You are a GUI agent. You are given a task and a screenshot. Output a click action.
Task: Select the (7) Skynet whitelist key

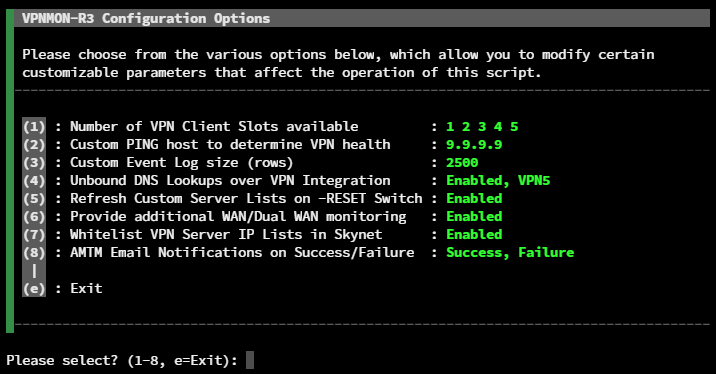click(x=34, y=235)
